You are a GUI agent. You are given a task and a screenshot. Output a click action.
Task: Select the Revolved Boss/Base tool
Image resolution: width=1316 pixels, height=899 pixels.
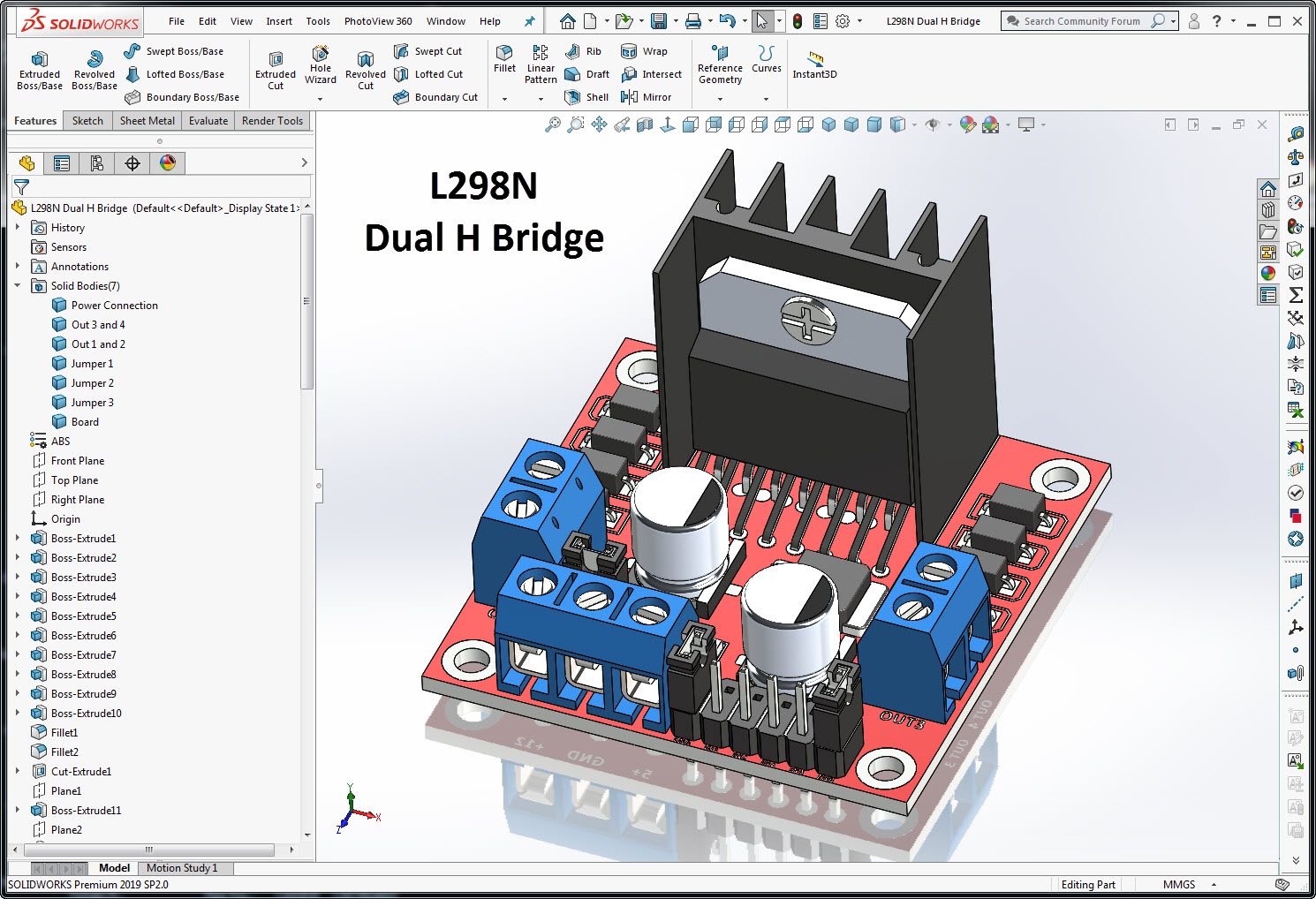tap(95, 70)
